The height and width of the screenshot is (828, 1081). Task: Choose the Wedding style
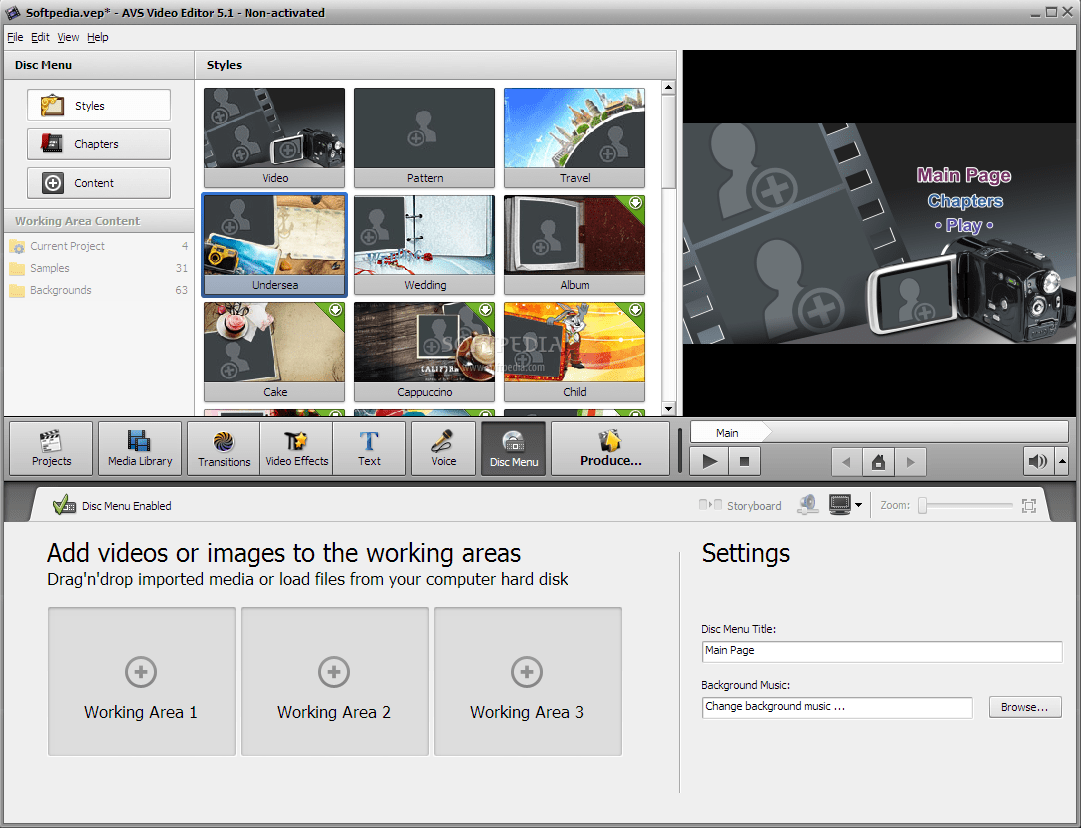pos(424,245)
